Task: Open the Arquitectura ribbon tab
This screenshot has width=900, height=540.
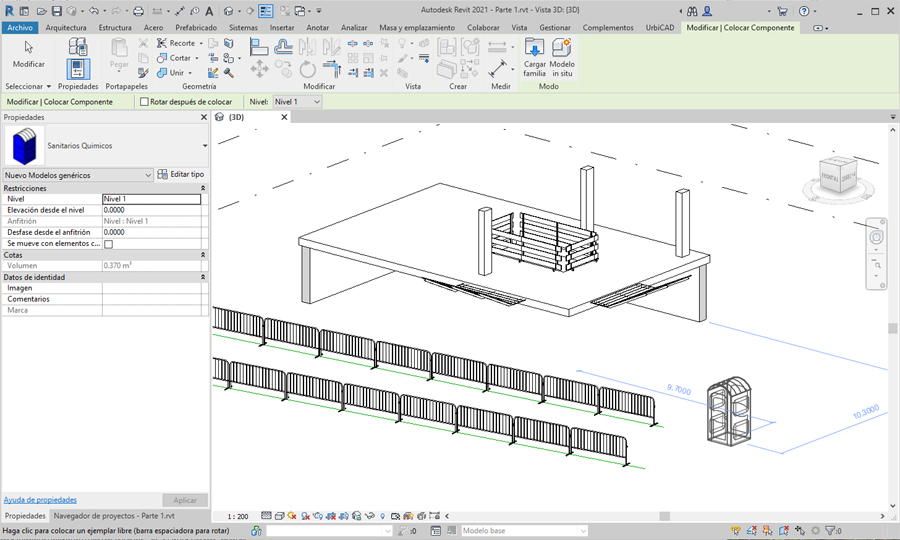Action: [66, 28]
